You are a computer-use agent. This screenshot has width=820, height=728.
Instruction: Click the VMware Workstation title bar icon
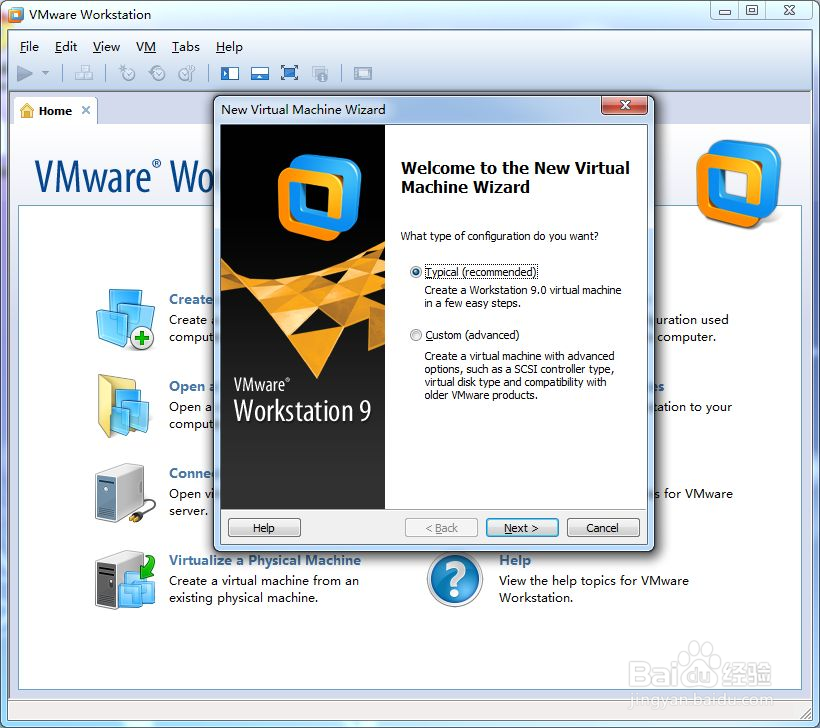[16, 15]
